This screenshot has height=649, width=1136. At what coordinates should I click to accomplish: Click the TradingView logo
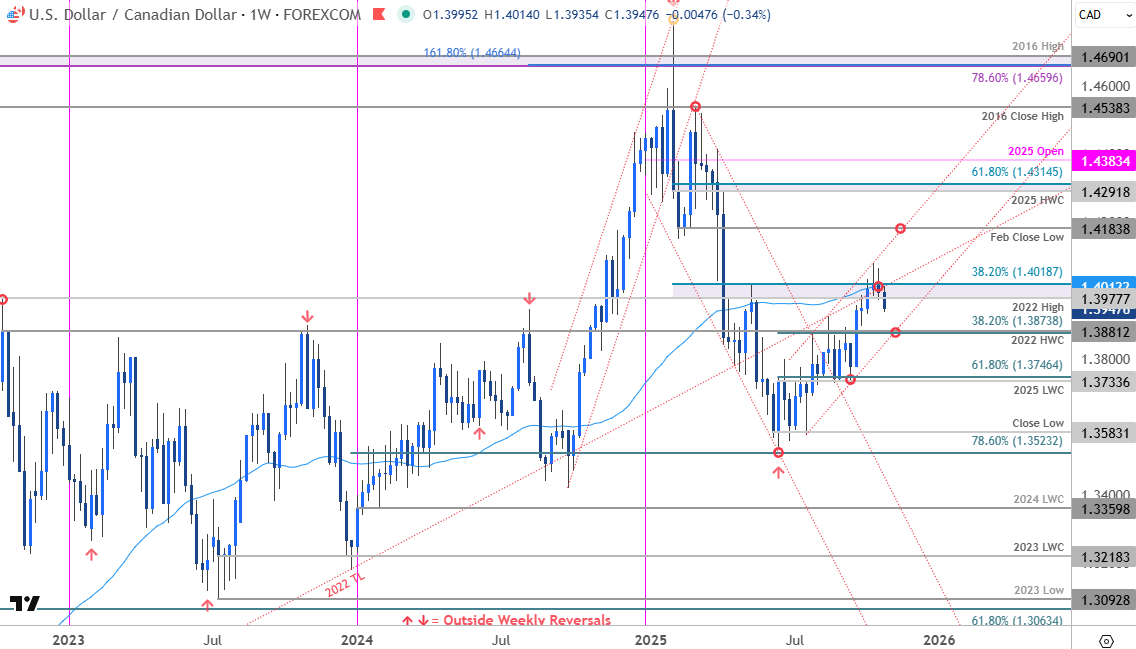click(25, 603)
